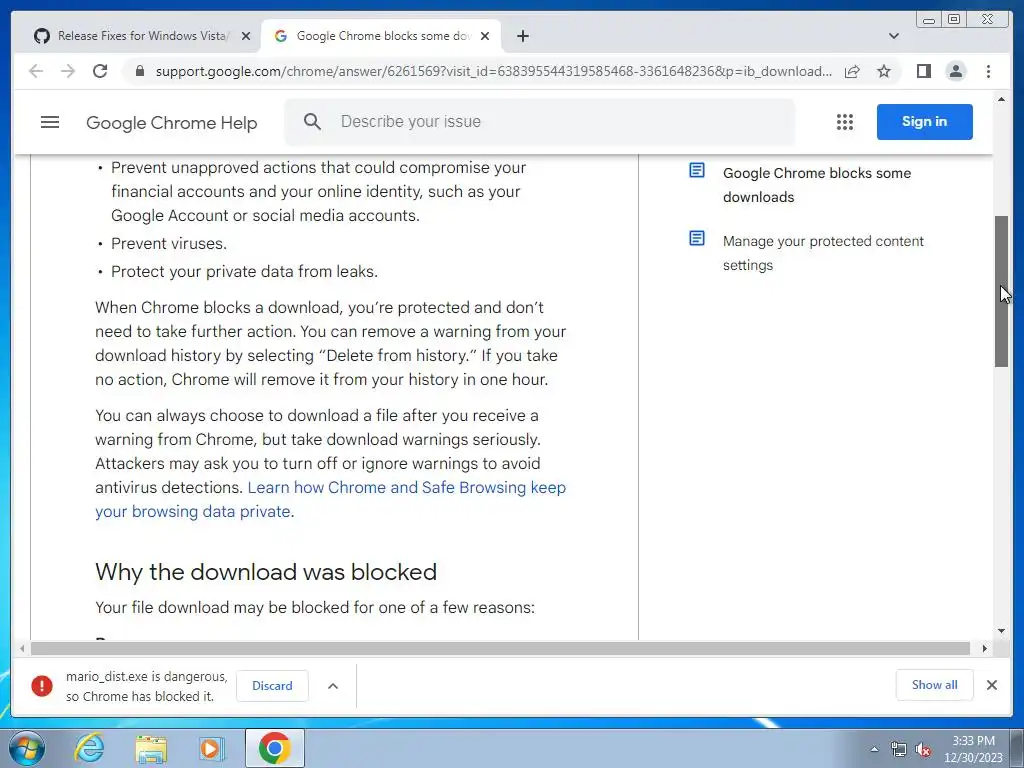Click the browser Forward arrow
The width and height of the screenshot is (1024, 768).
tap(68, 71)
